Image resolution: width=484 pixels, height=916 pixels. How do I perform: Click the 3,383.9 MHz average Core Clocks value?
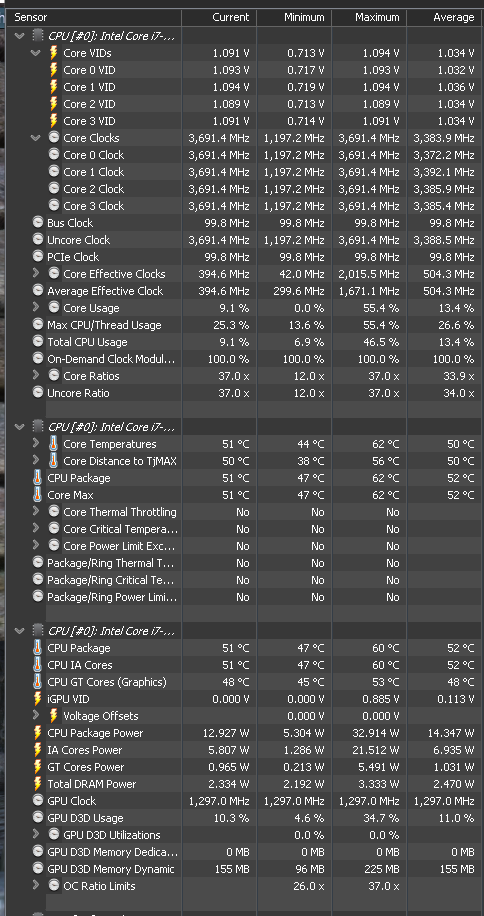coord(444,138)
